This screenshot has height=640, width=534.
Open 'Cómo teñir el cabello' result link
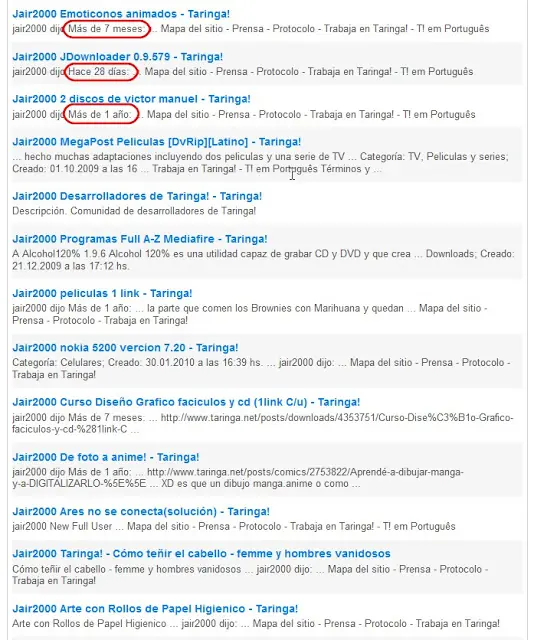pos(201,554)
